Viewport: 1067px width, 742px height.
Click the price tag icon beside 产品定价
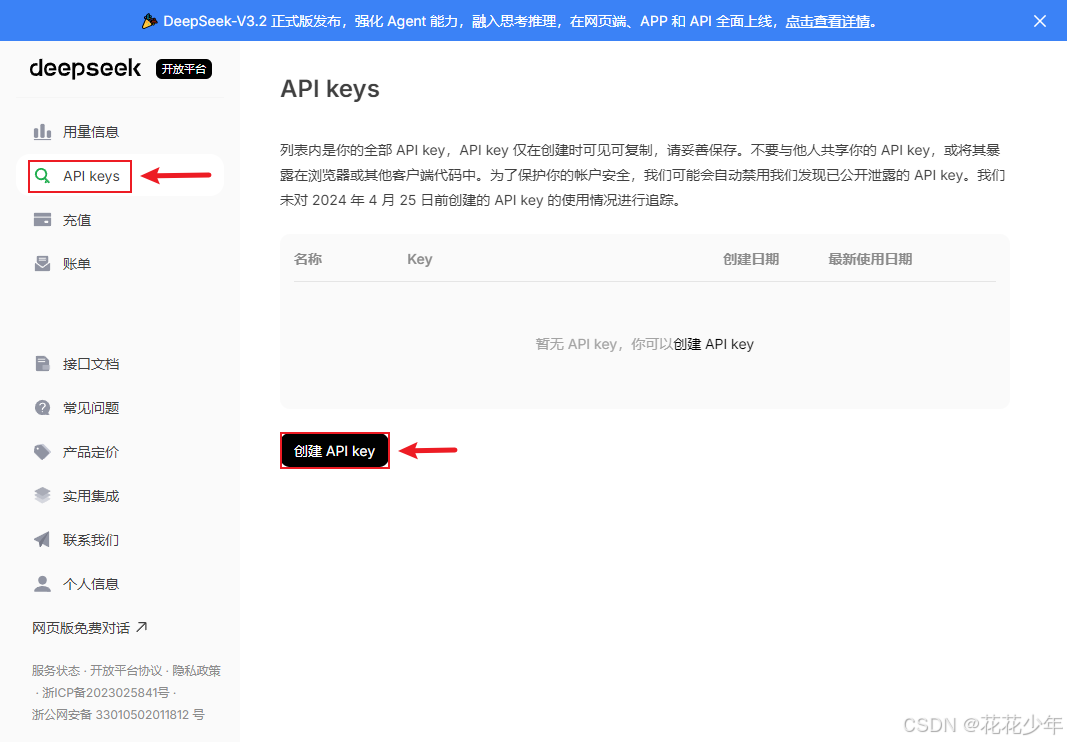coord(42,452)
